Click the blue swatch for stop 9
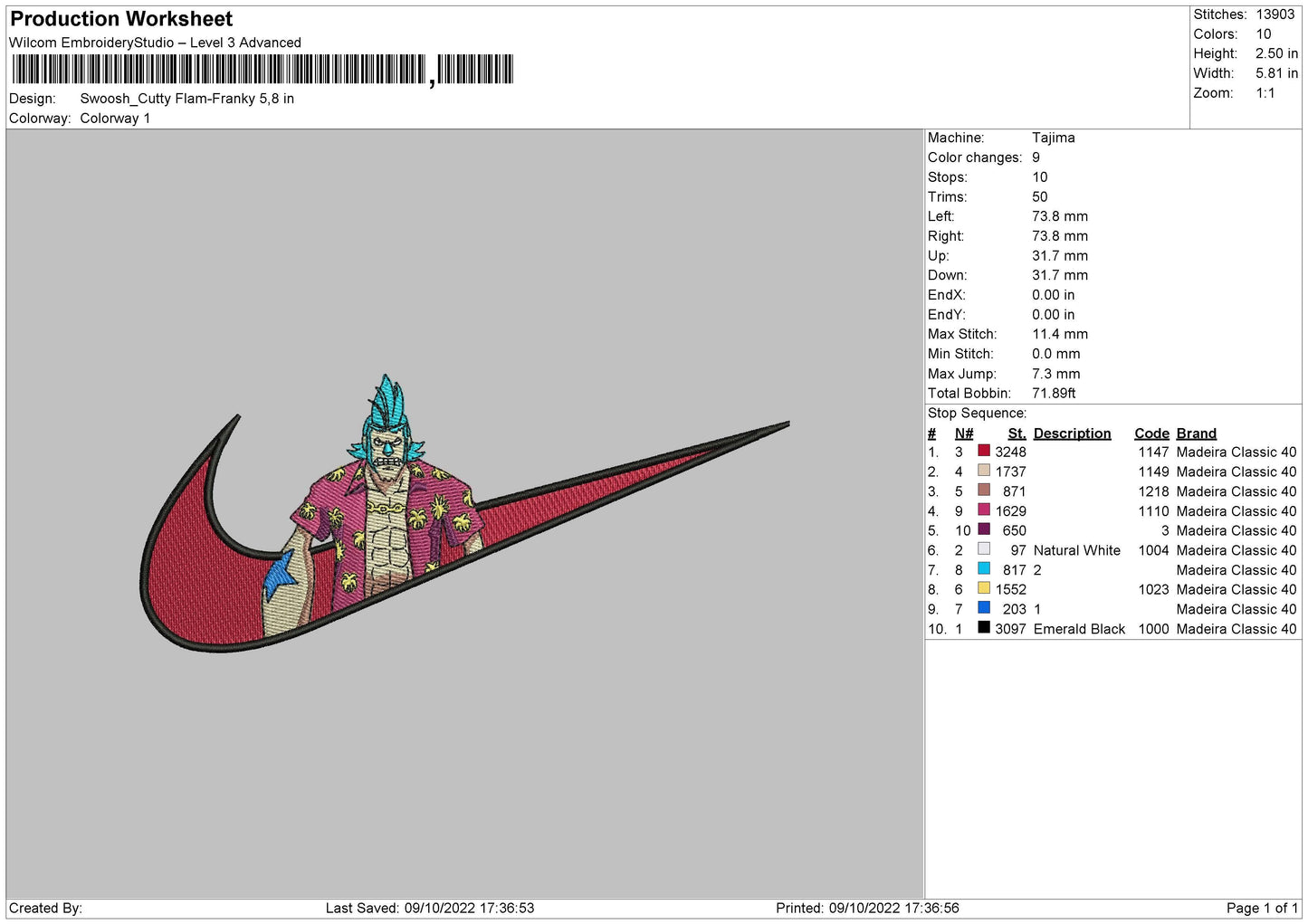1308x924 pixels. pos(984,608)
